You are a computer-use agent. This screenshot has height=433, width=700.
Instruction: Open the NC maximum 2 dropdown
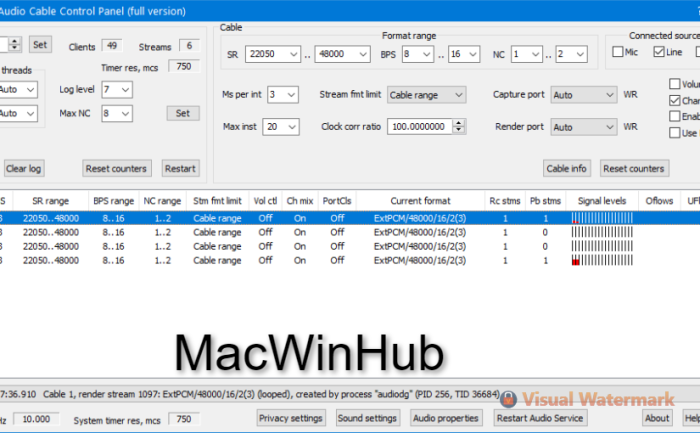tap(571, 54)
